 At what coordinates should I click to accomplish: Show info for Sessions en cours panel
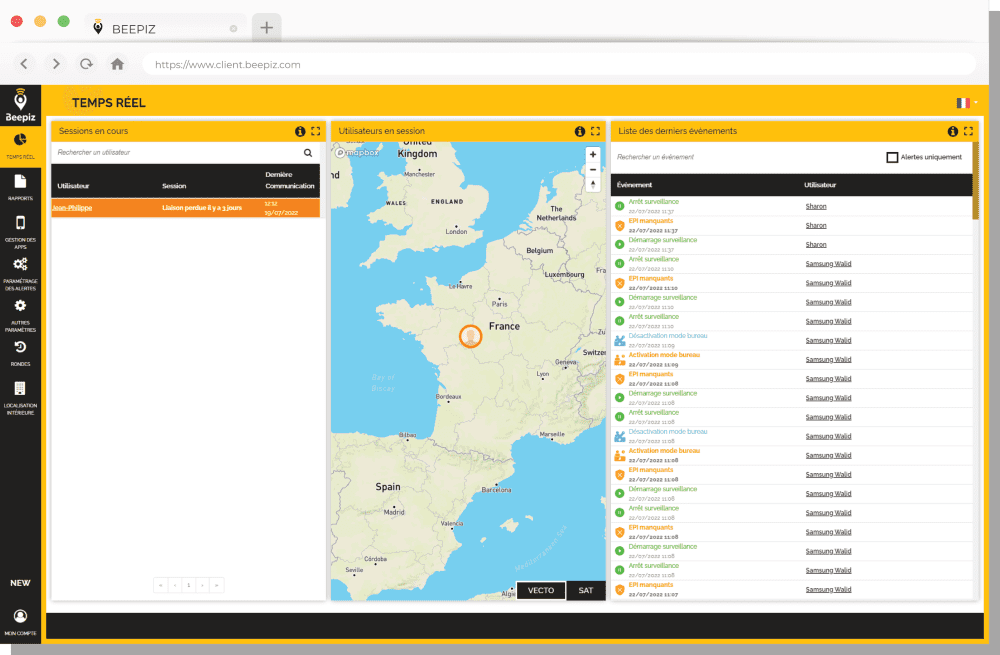click(x=300, y=131)
